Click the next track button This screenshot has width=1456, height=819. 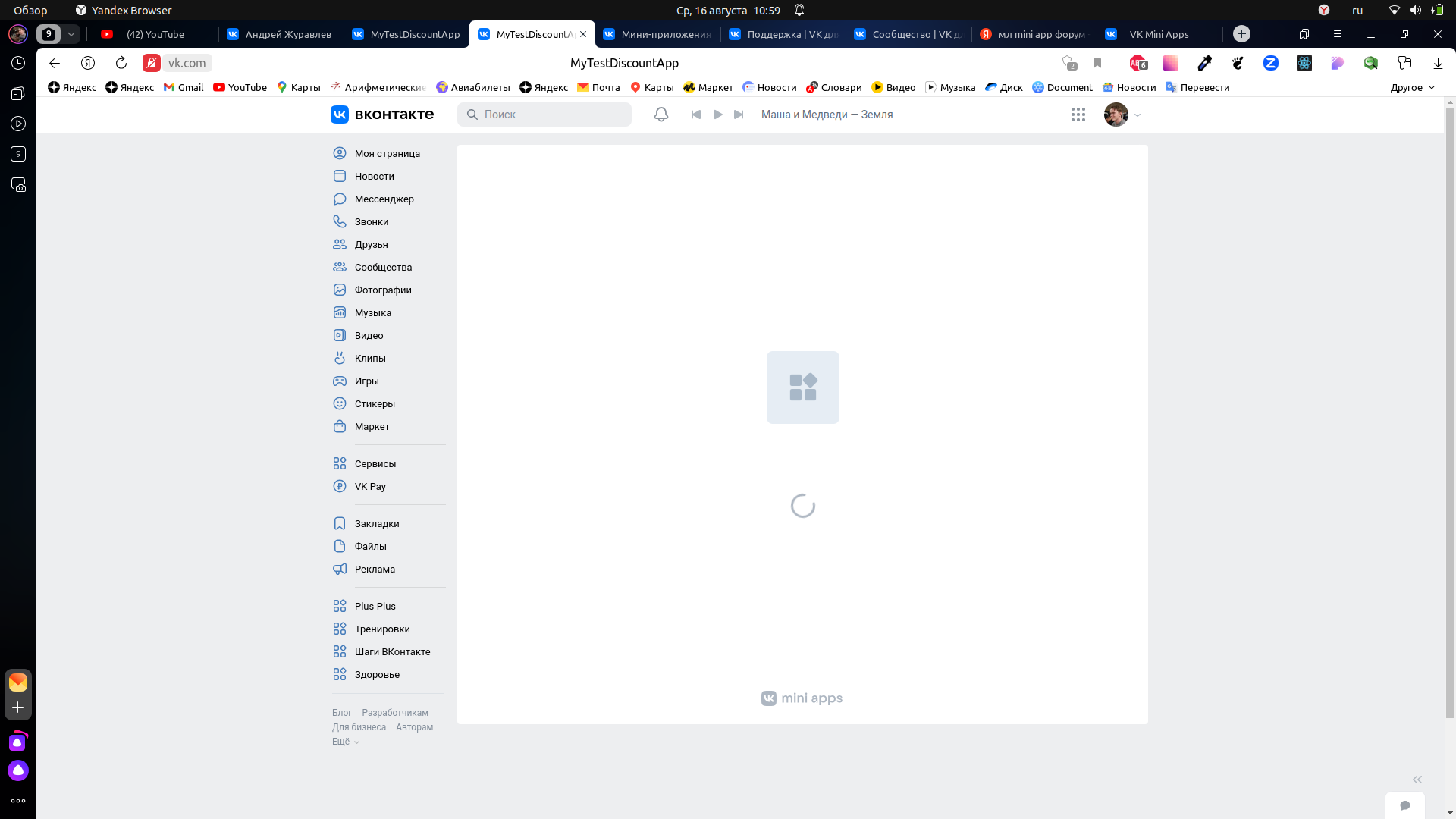[x=738, y=114]
